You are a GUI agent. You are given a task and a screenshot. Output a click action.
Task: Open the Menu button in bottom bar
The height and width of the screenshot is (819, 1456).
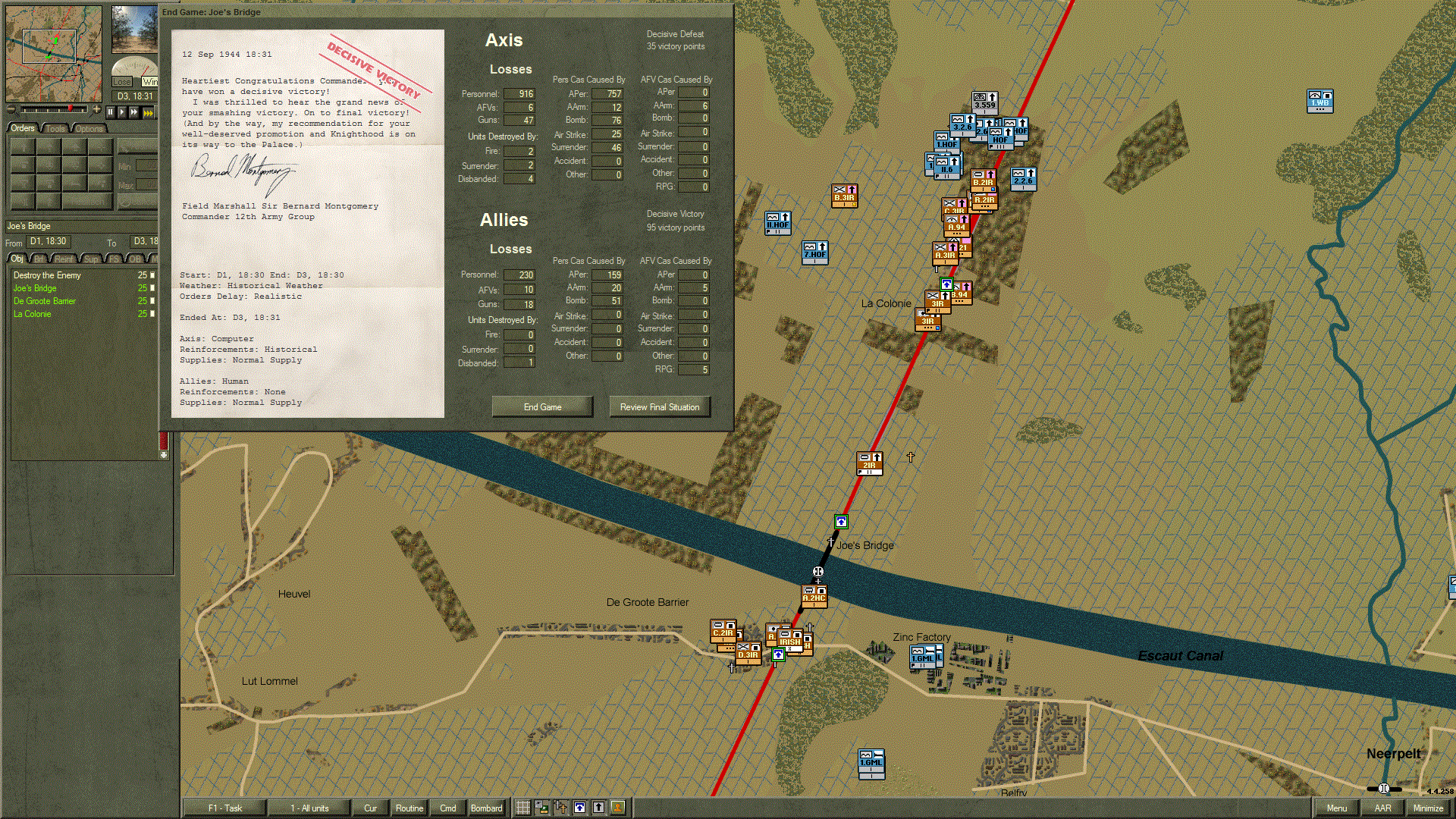pos(1337,808)
